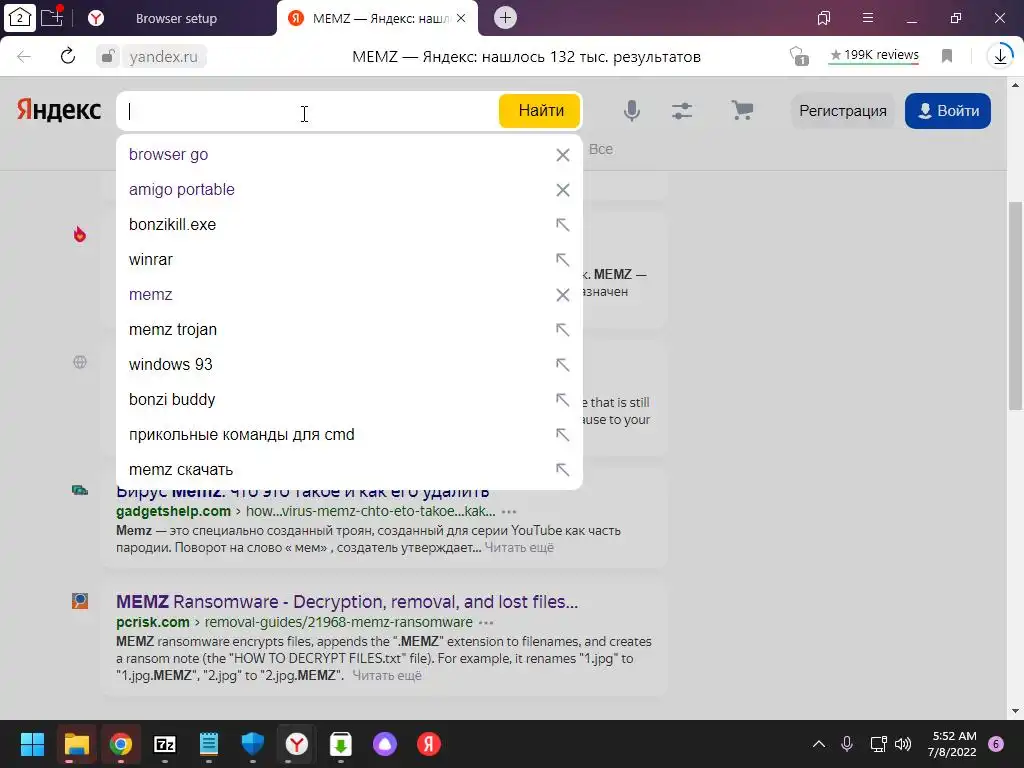Open the browser hamburger menu

tap(868, 18)
